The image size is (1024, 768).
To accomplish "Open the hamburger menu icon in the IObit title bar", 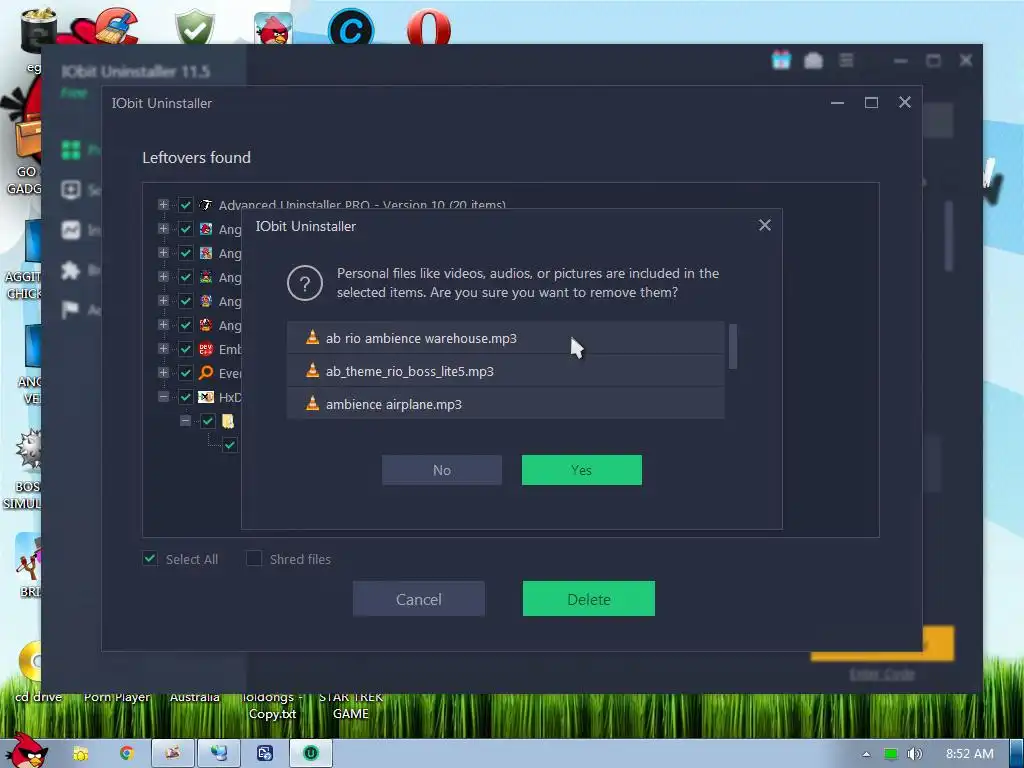I will click(846, 61).
